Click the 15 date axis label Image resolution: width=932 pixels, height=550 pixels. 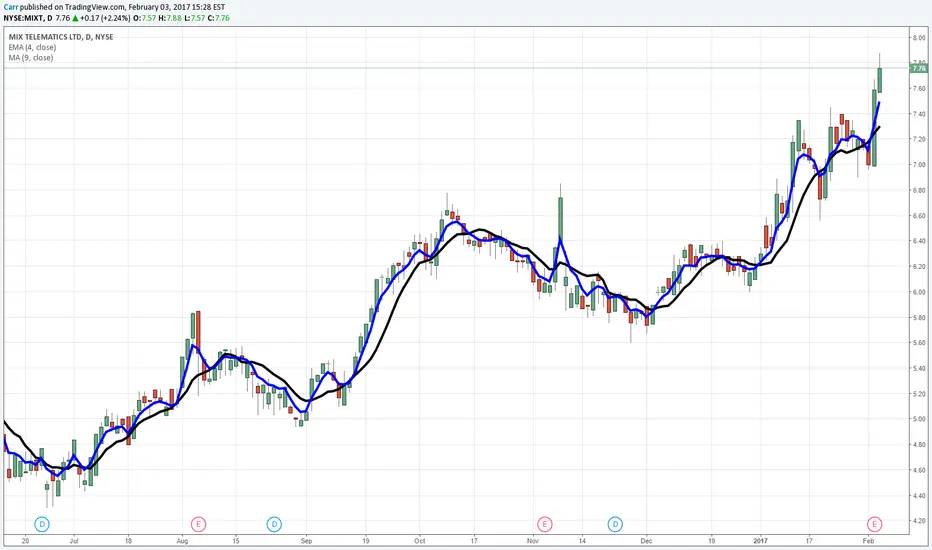coord(236,541)
